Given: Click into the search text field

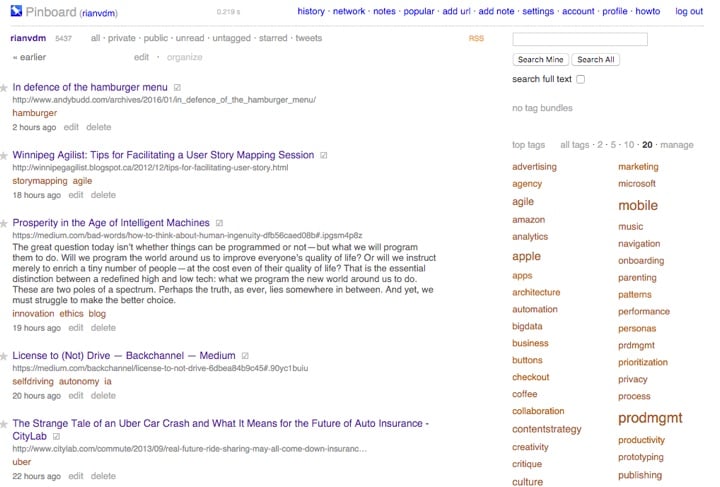Looking at the screenshot, I should [579, 39].
